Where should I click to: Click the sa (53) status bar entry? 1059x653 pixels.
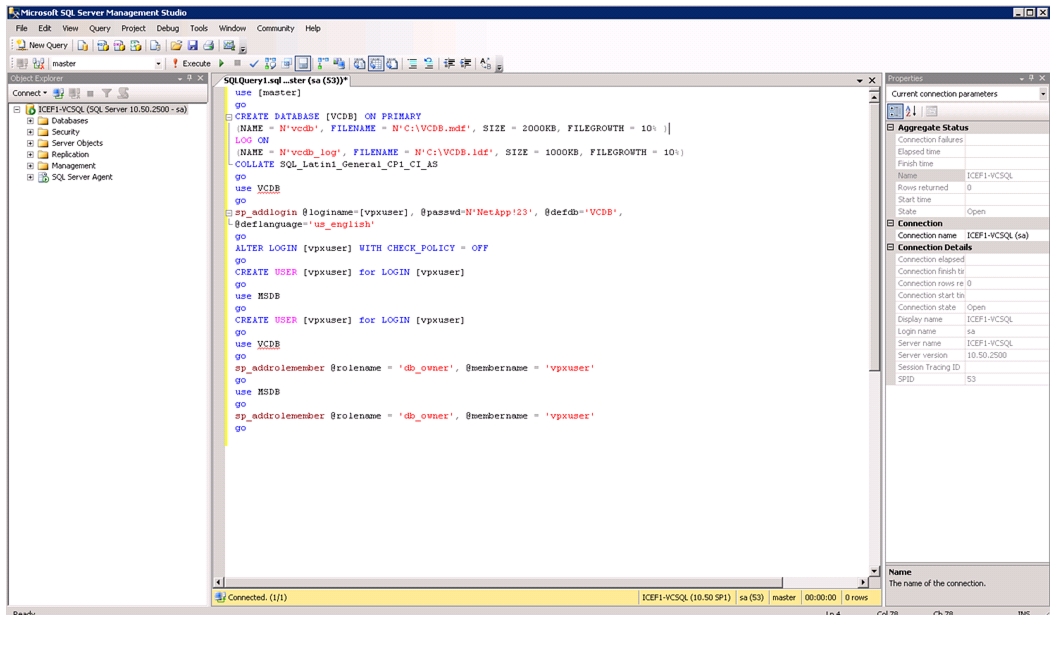[751, 598]
